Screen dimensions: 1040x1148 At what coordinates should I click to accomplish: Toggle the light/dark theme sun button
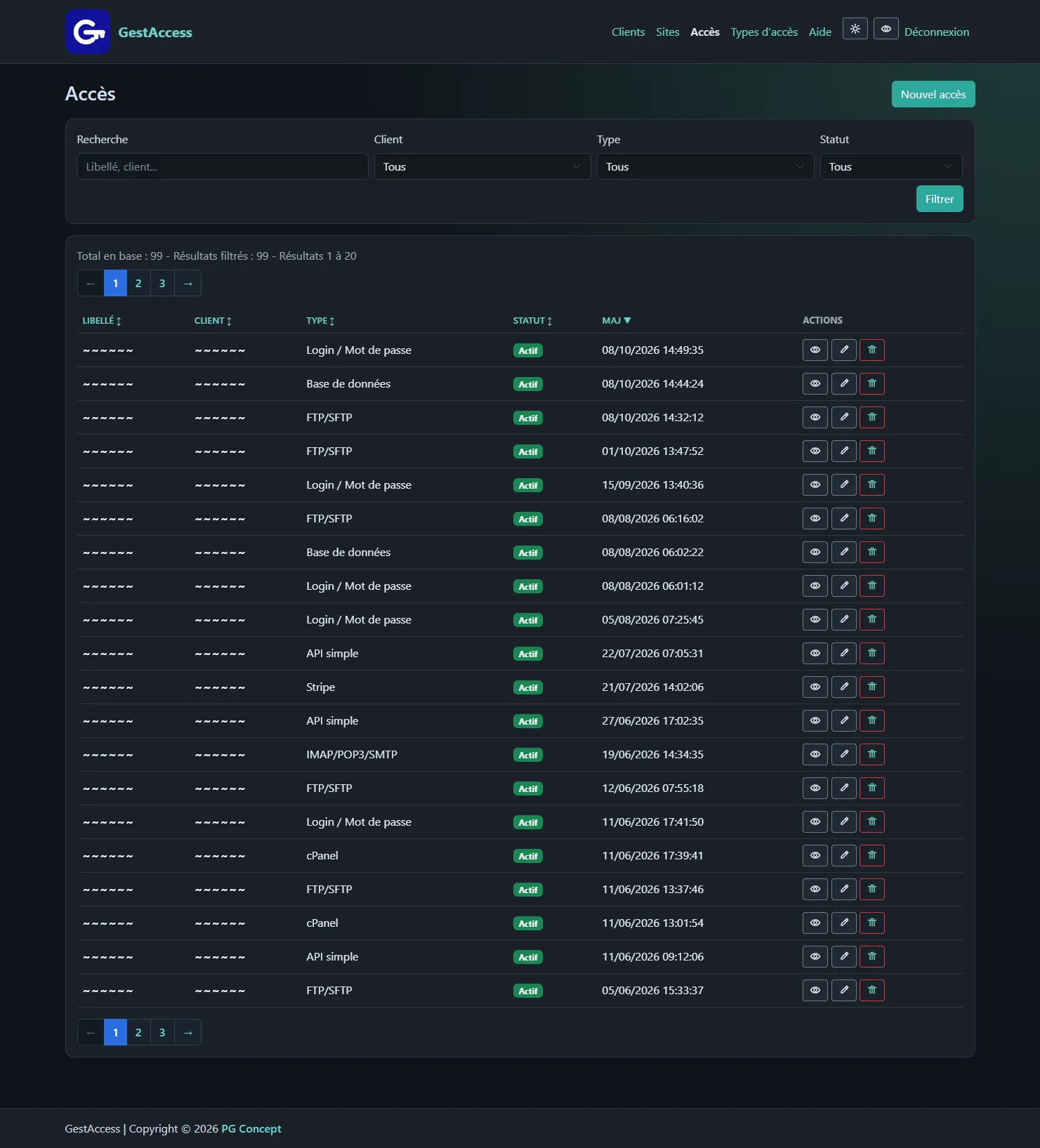855,29
